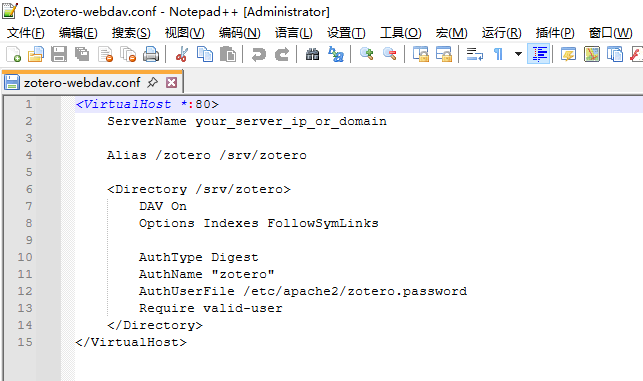
Task: Click "Options Indexes FollowSymLinks" line
Action: click(x=259, y=223)
